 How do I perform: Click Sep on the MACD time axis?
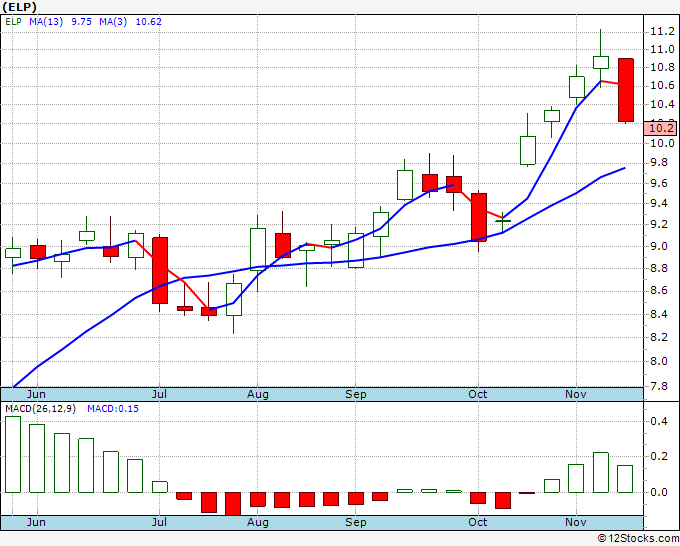(x=356, y=522)
